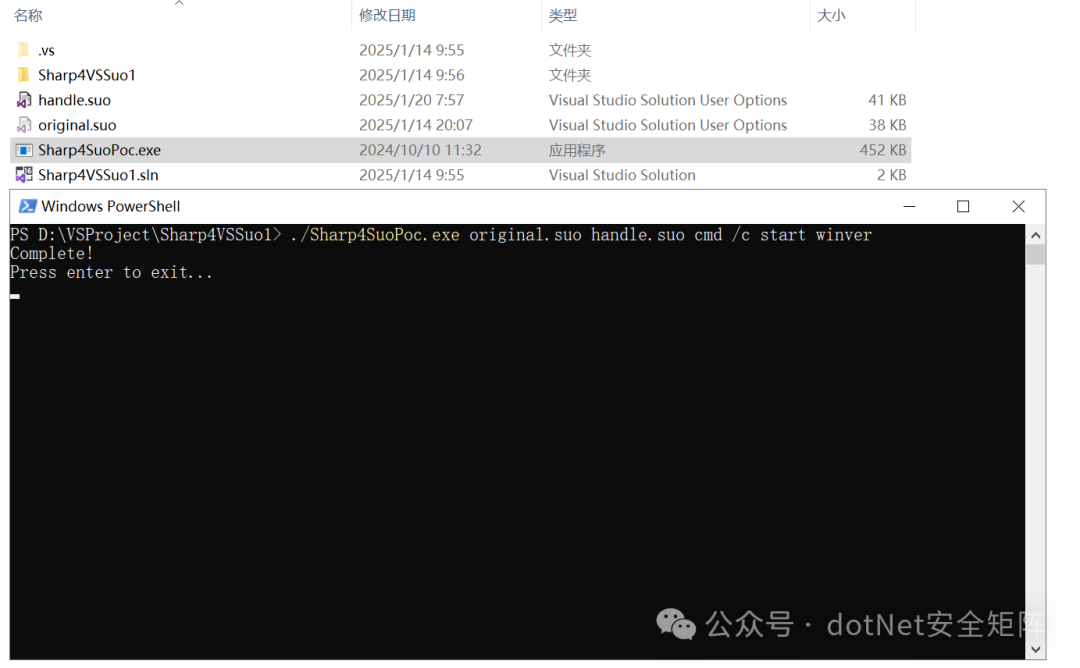Click the PS D:\VSProject\Sharp4VSSuo1> prompt

[145, 235]
